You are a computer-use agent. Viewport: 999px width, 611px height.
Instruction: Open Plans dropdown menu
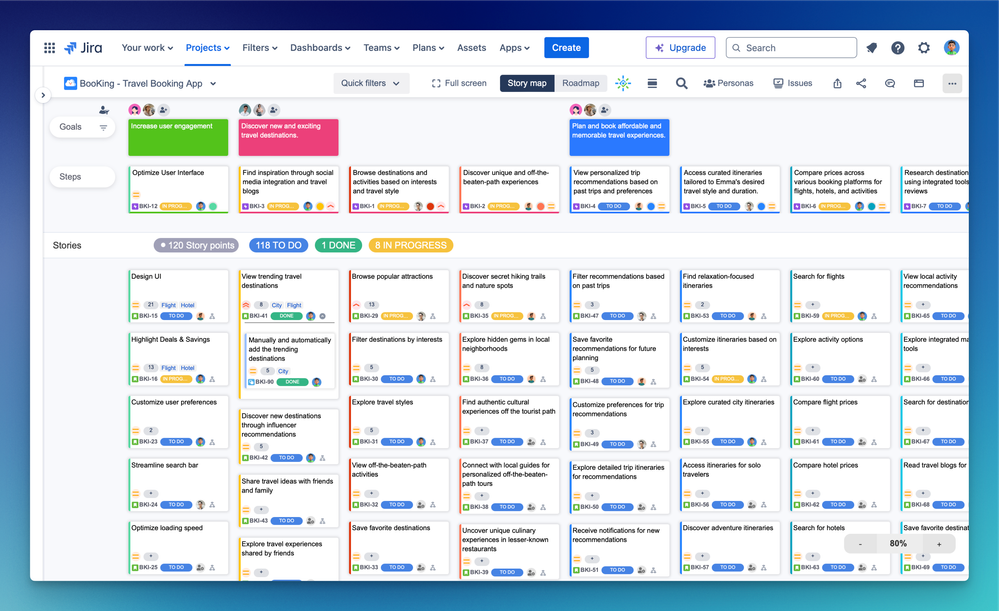(428, 48)
